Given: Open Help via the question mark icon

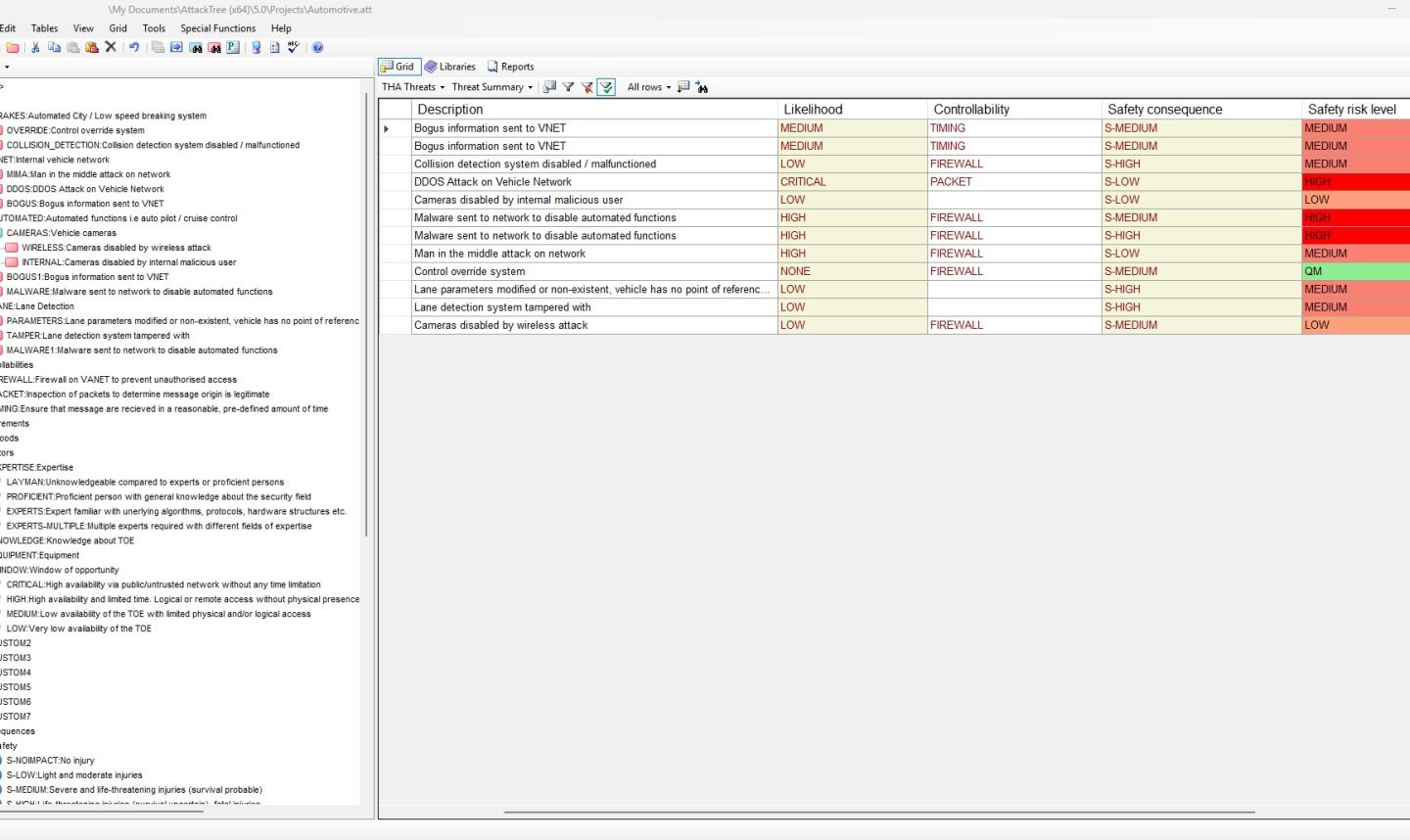Looking at the screenshot, I should 318,47.
